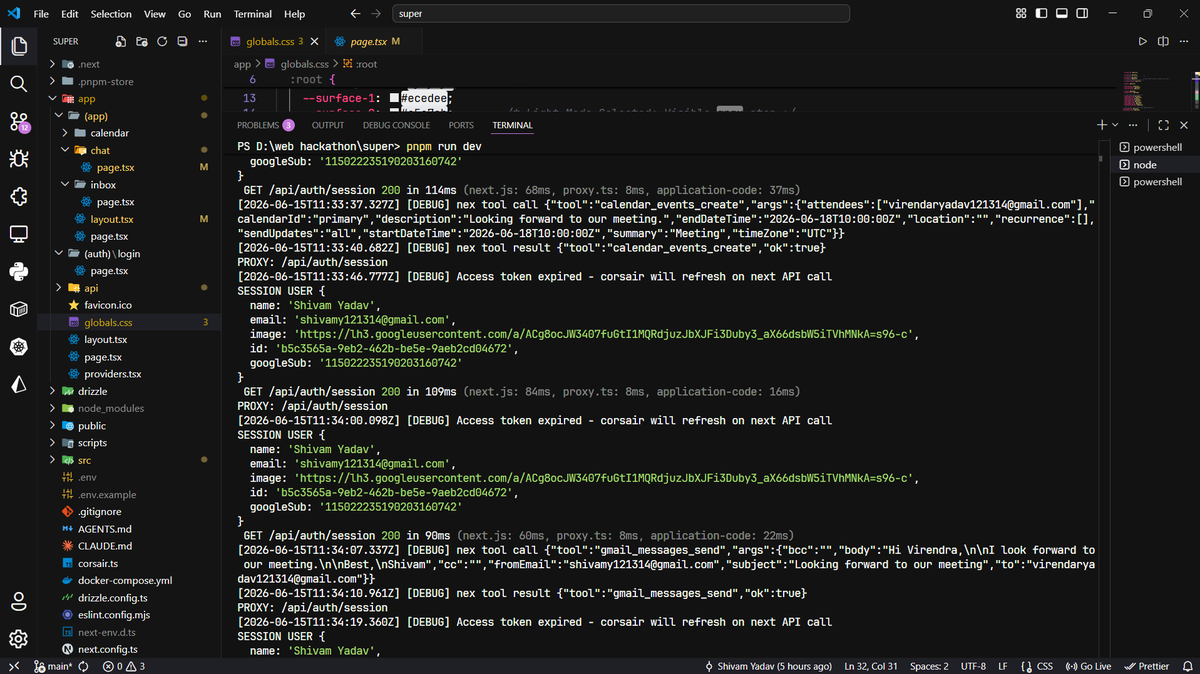Open the Selection menu

(111, 14)
